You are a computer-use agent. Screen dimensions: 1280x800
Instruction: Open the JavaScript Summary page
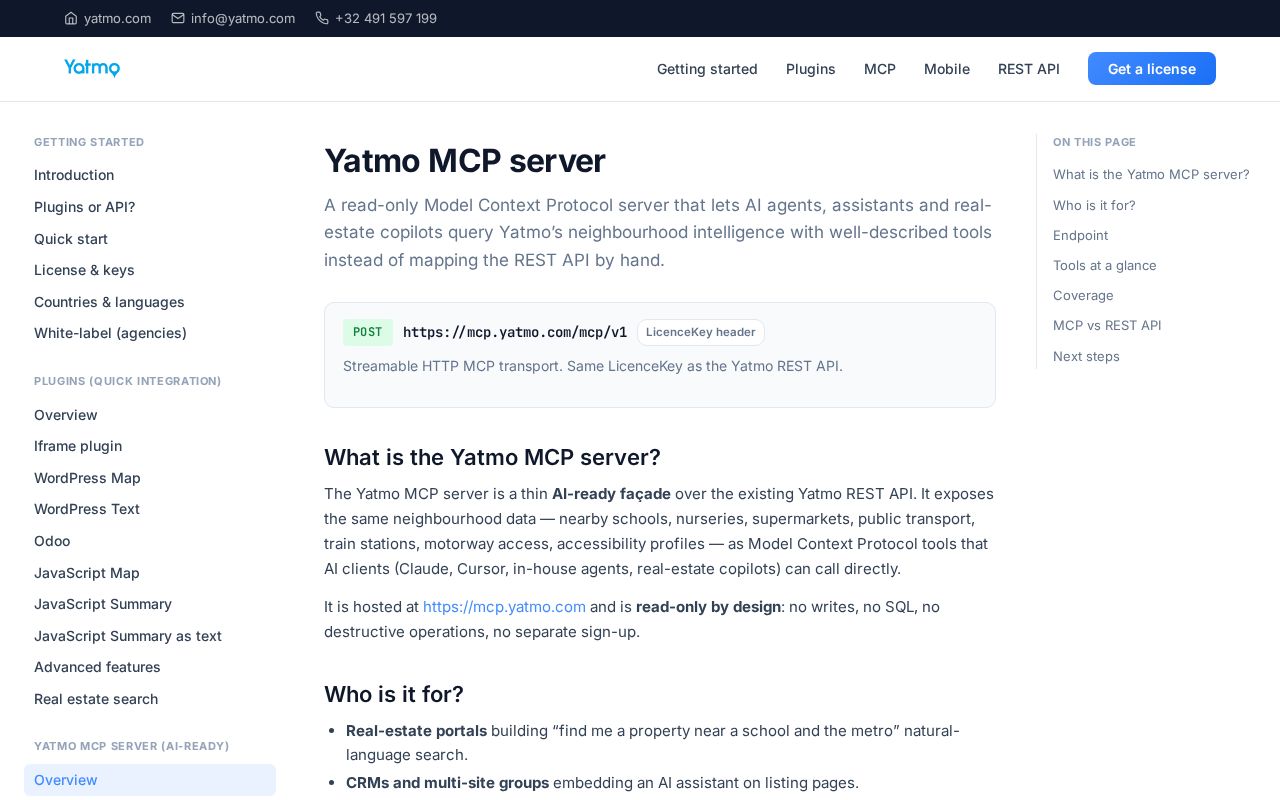click(103, 604)
